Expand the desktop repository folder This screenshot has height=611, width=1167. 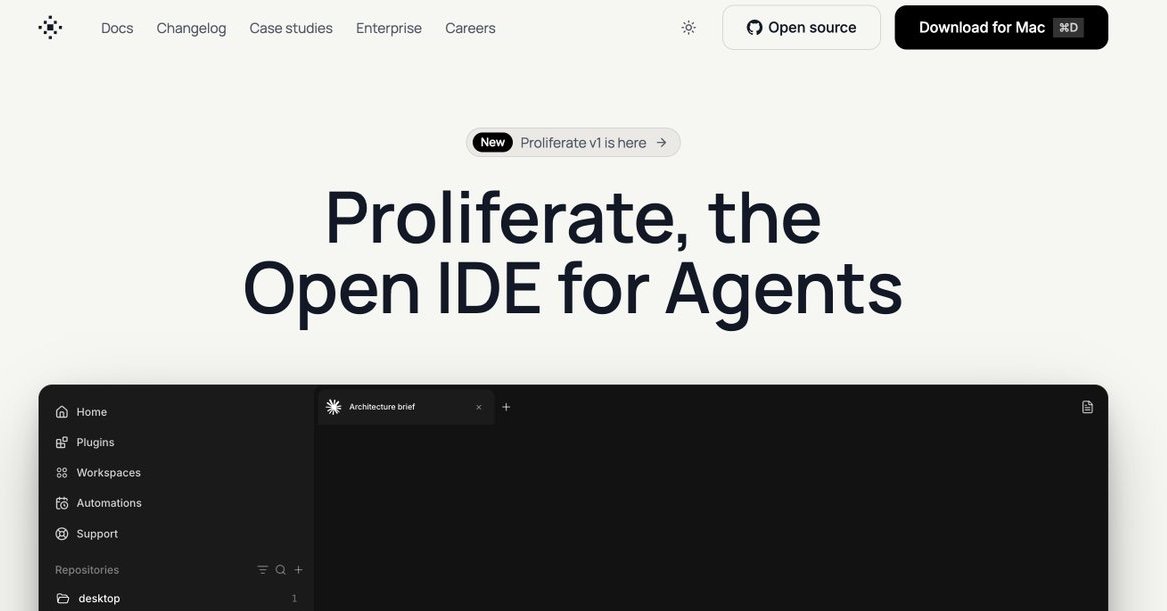click(177, 598)
